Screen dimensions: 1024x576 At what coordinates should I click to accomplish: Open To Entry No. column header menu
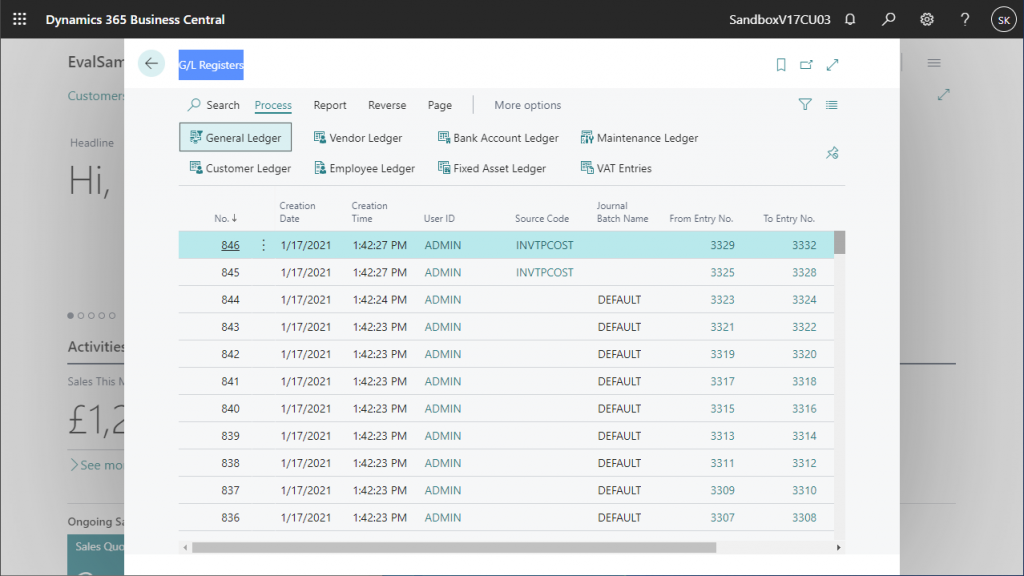pos(789,218)
